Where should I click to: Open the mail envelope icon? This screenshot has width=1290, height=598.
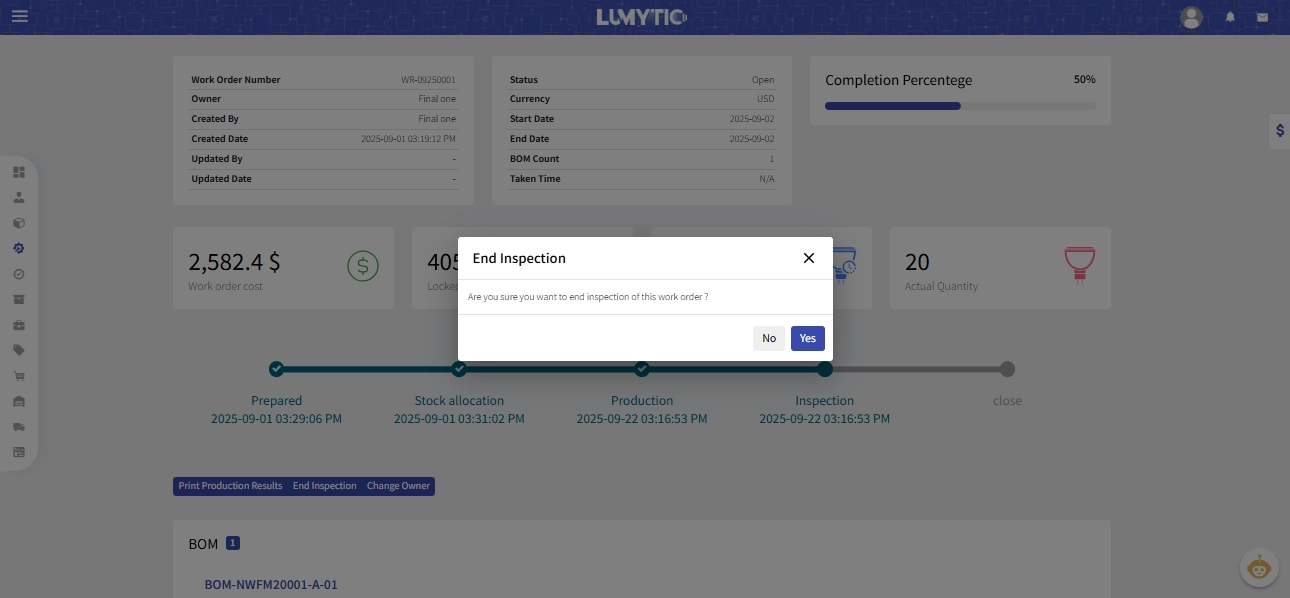point(1262,17)
